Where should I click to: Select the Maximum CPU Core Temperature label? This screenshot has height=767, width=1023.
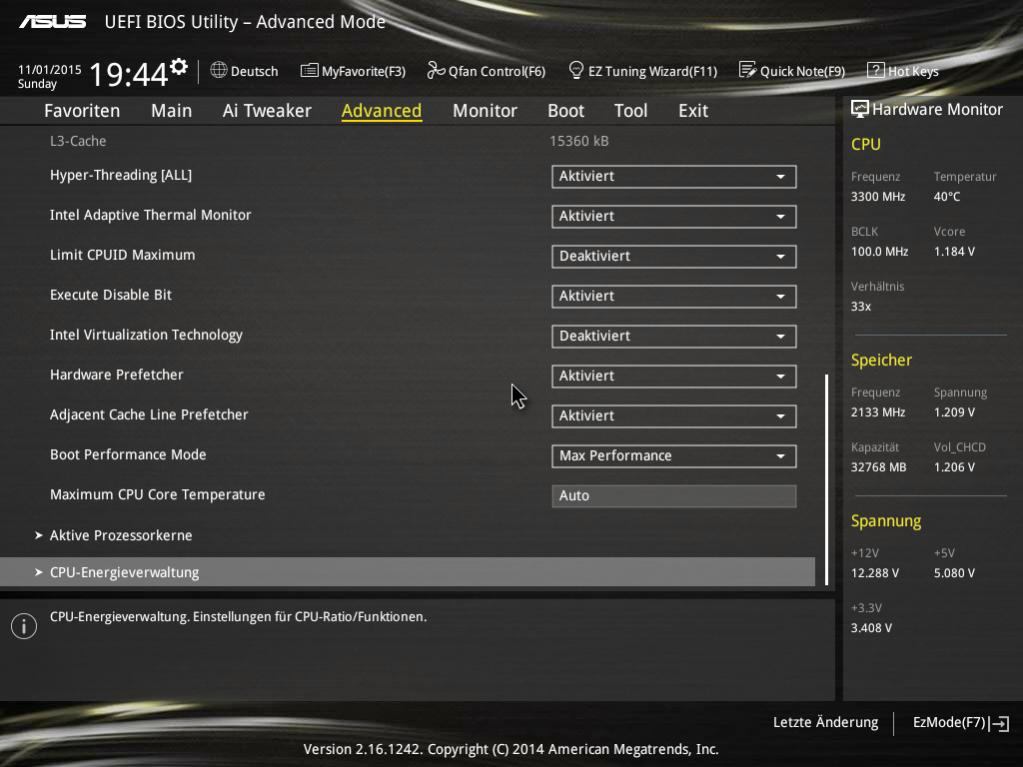click(x=157, y=494)
